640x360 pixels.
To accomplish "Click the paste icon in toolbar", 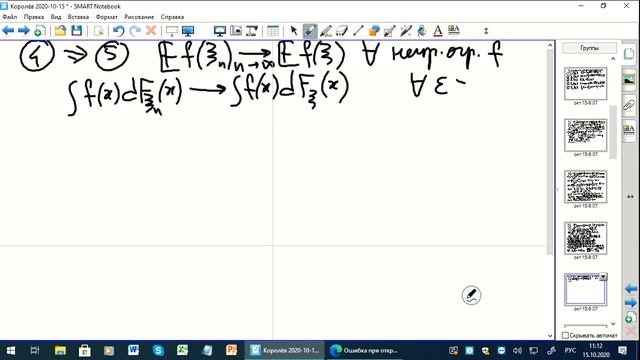I will click(x=98, y=31).
